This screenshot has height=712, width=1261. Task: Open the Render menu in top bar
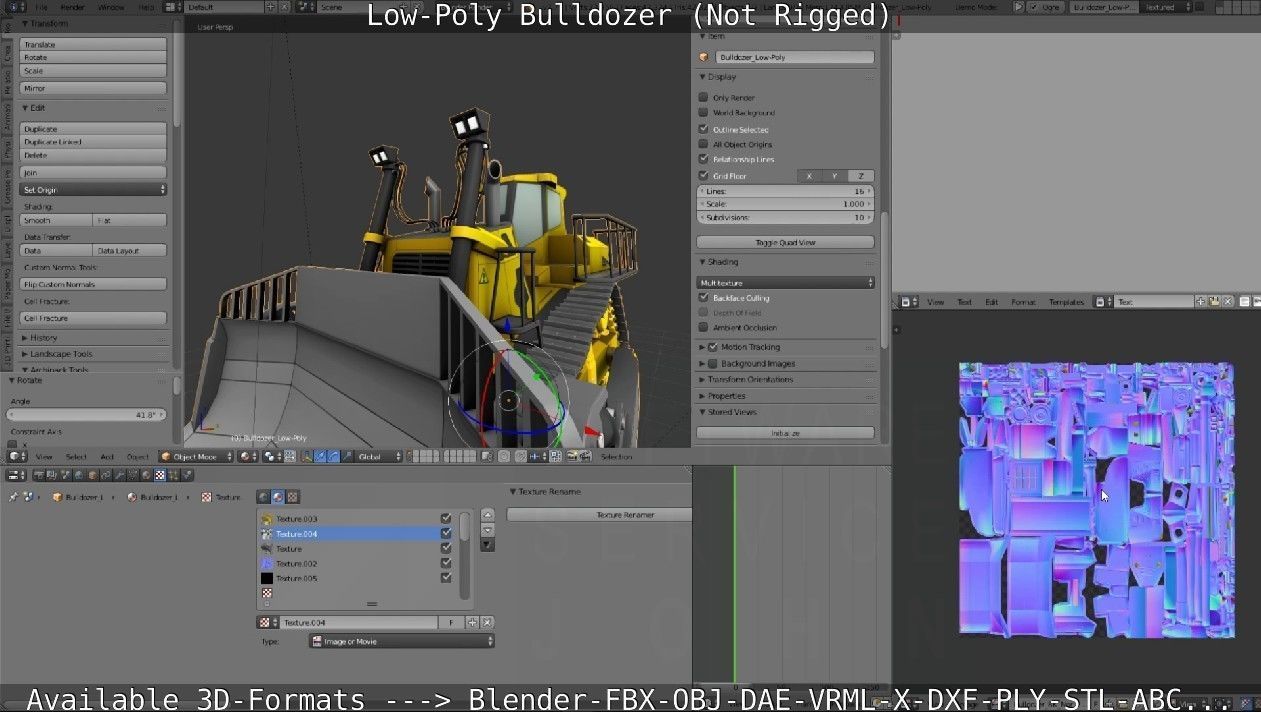pos(73,7)
